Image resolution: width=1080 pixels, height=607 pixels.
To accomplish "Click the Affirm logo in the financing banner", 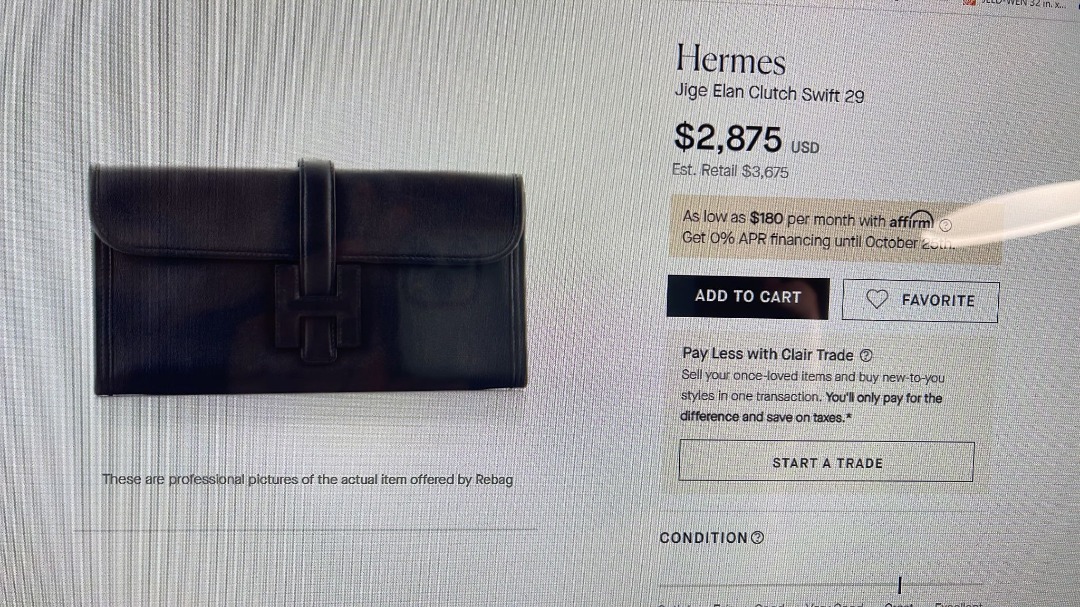I will coord(911,220).
